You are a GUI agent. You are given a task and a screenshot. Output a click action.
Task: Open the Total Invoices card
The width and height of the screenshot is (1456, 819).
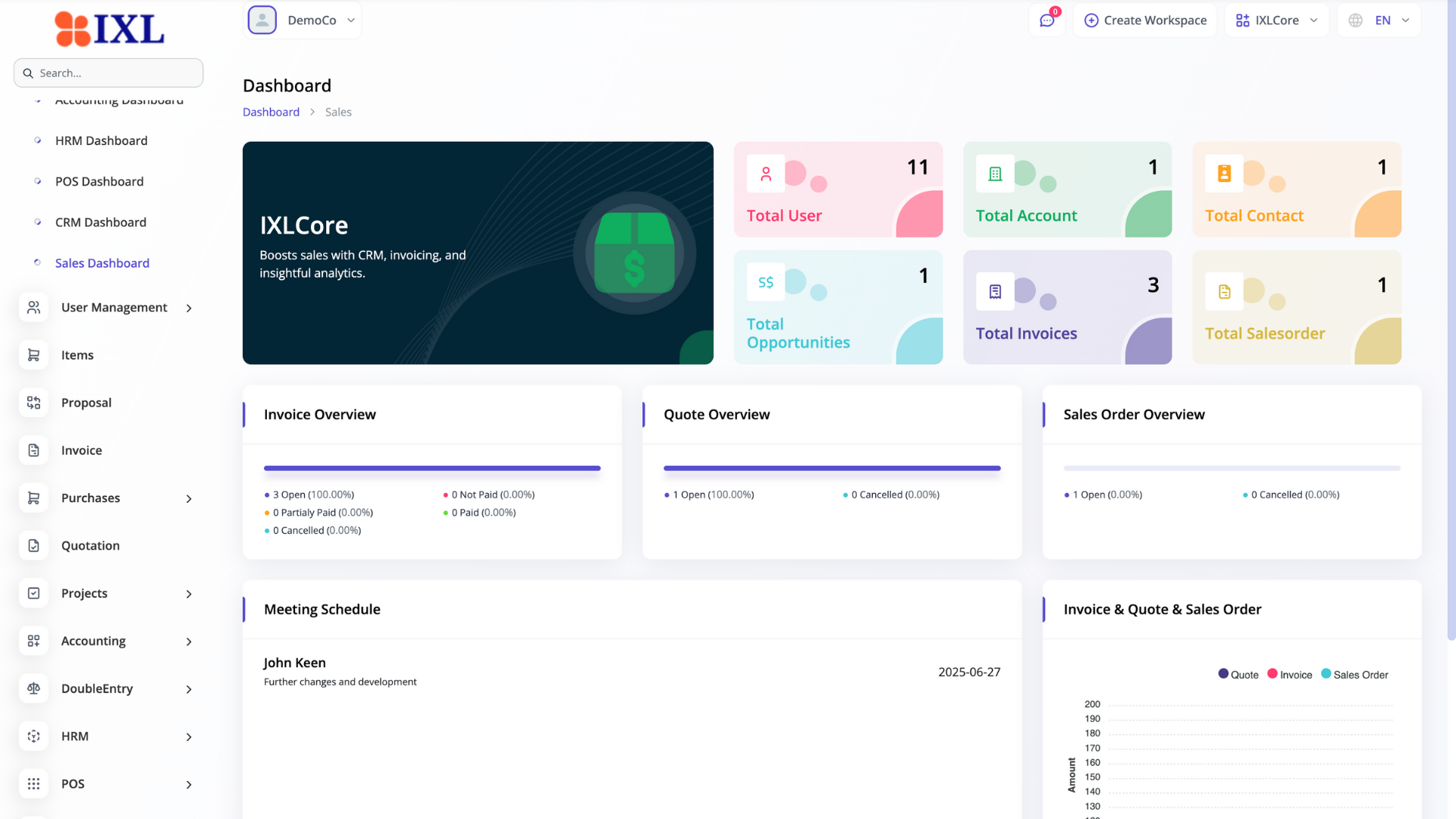coord(1067,307)
